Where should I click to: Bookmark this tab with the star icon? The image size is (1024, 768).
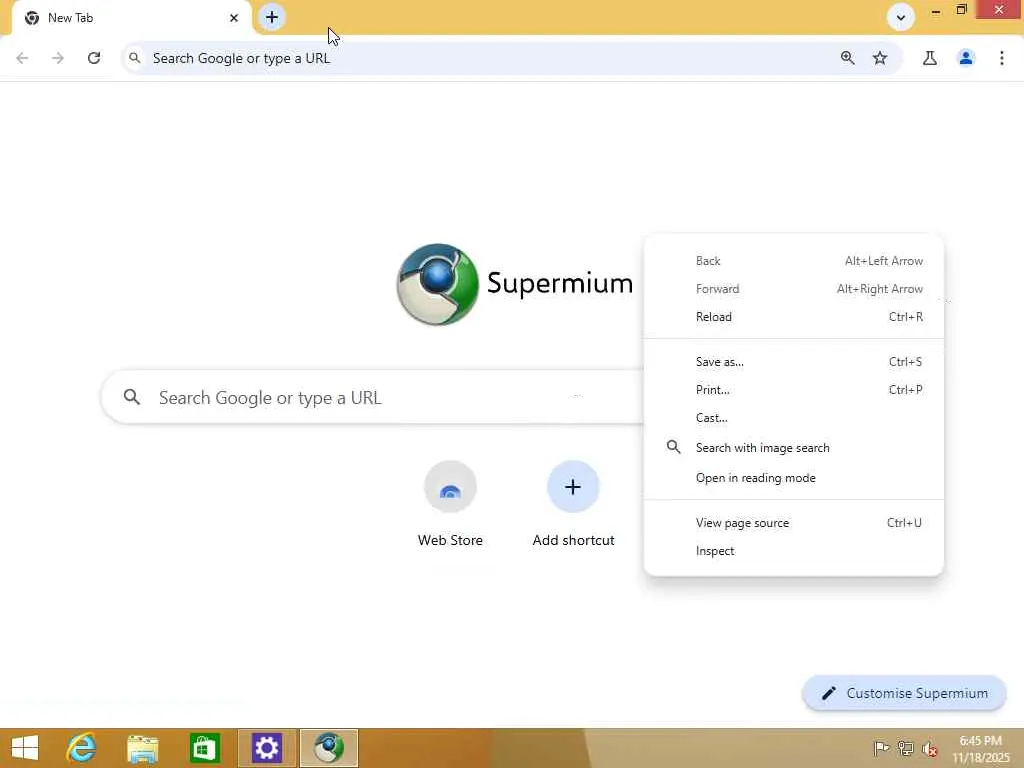pos(880,58)
